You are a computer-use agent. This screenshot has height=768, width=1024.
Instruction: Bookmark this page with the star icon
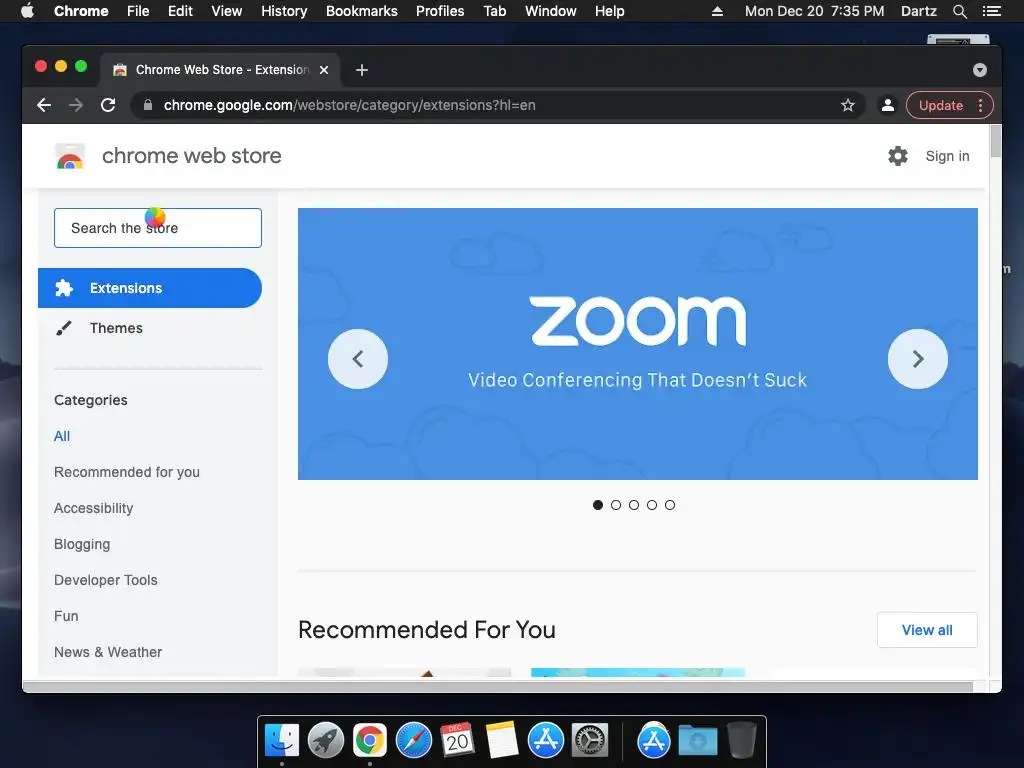pyautogui.click(x=848, y=105)
